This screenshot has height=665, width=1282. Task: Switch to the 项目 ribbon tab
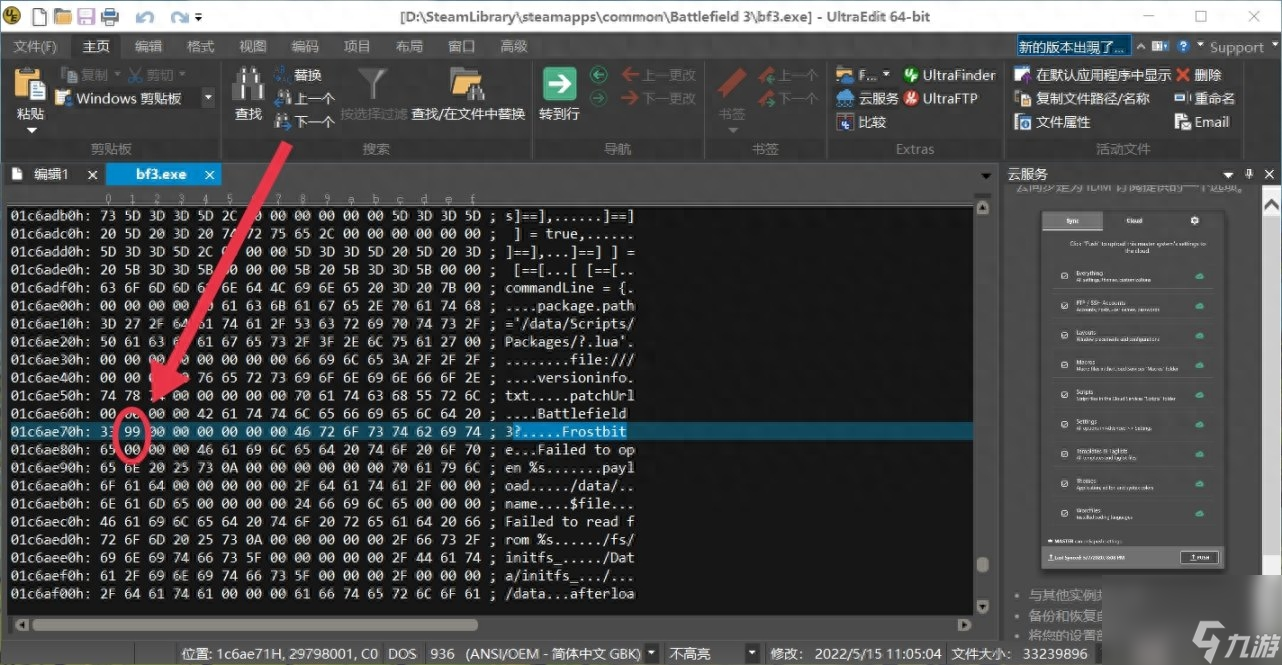357,46
